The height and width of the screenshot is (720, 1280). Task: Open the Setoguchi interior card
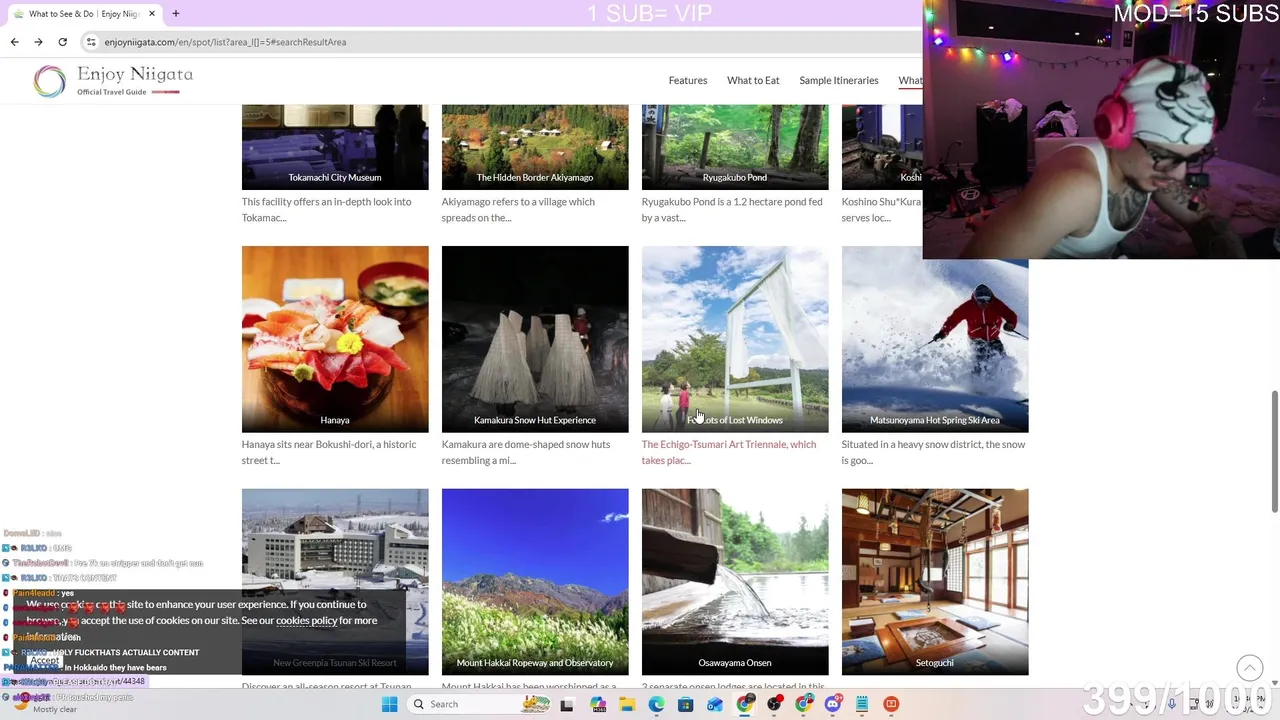[x=935, y=582]
